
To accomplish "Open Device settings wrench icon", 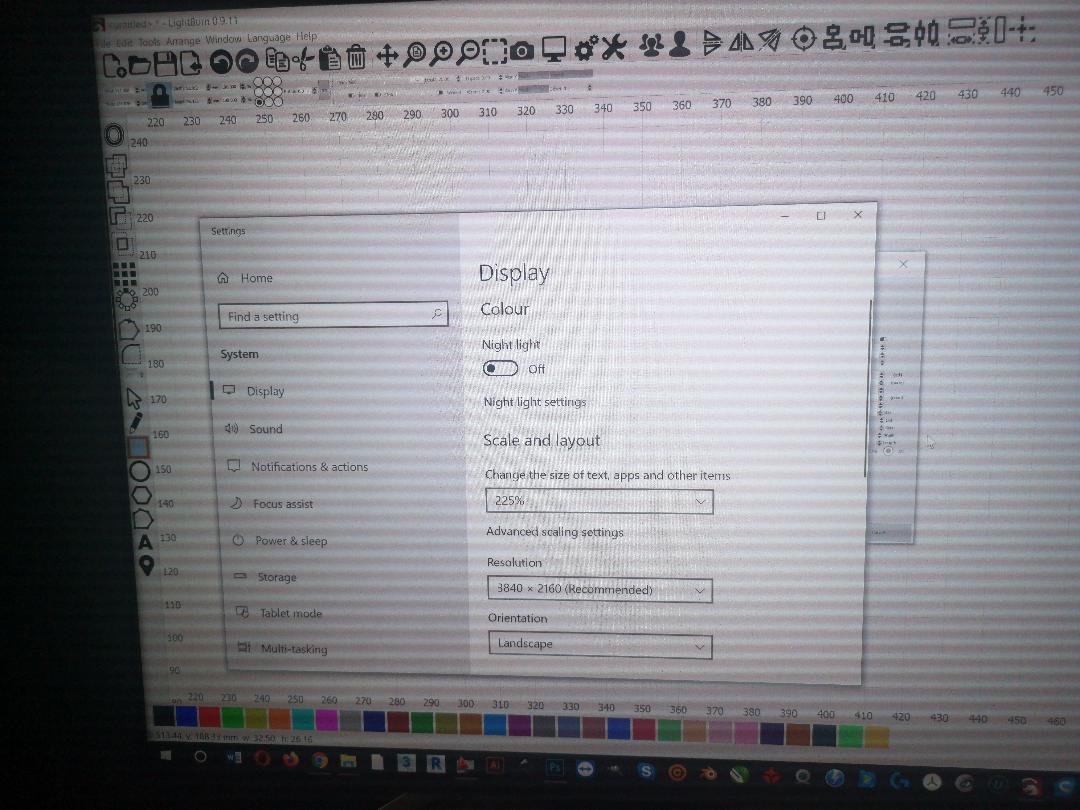I will tap(614, 46).
